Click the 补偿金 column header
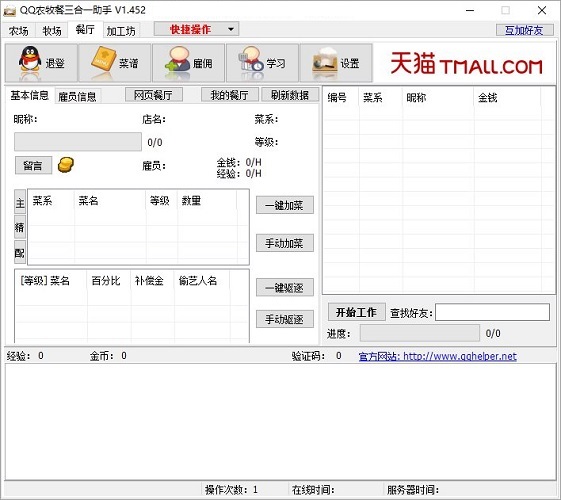The height and width of the screenshot is (500, 561). pos(152,281)
